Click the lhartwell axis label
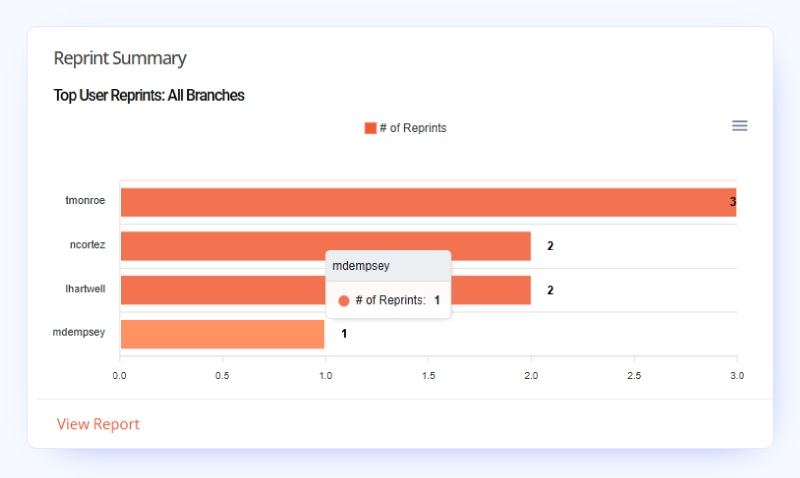Screen dimensions: 800x478 [x=85, y=289]
